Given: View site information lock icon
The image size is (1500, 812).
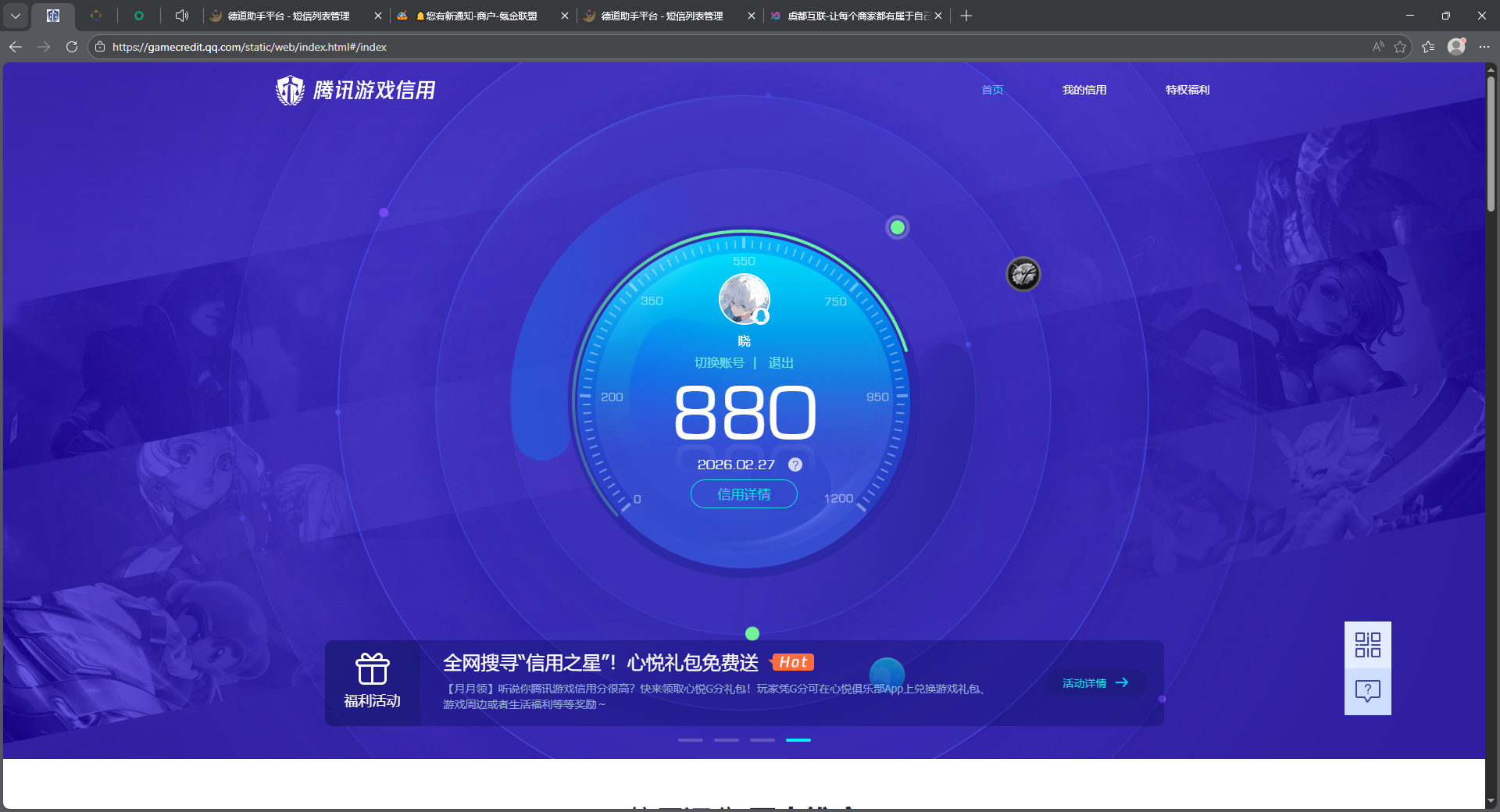Looking at the screenshot, I should tap(100, 47).
